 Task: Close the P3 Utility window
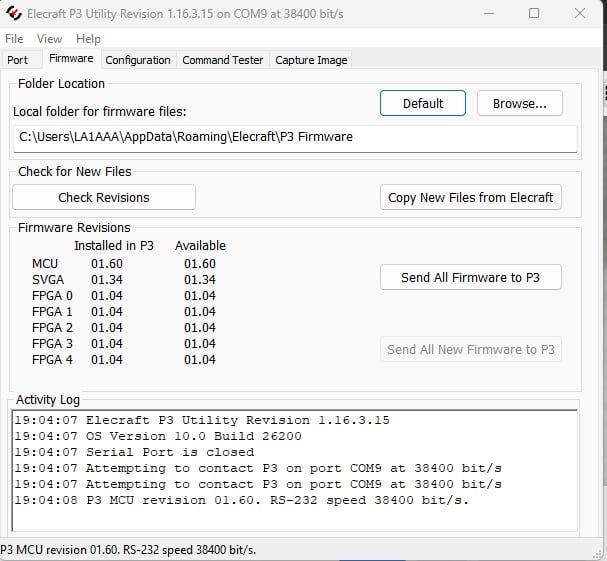pyautogui.click(x=580, y=14)
